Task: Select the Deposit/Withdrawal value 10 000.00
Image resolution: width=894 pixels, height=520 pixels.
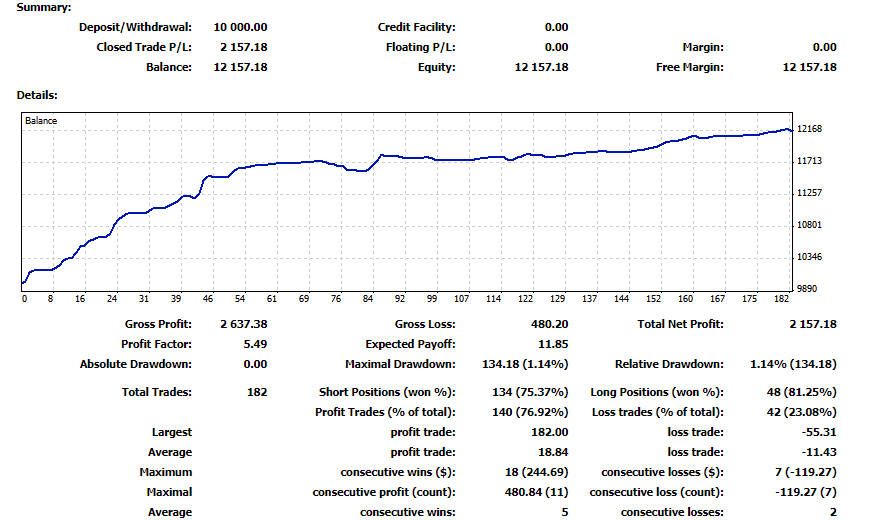Action: (x=240, y=27)
